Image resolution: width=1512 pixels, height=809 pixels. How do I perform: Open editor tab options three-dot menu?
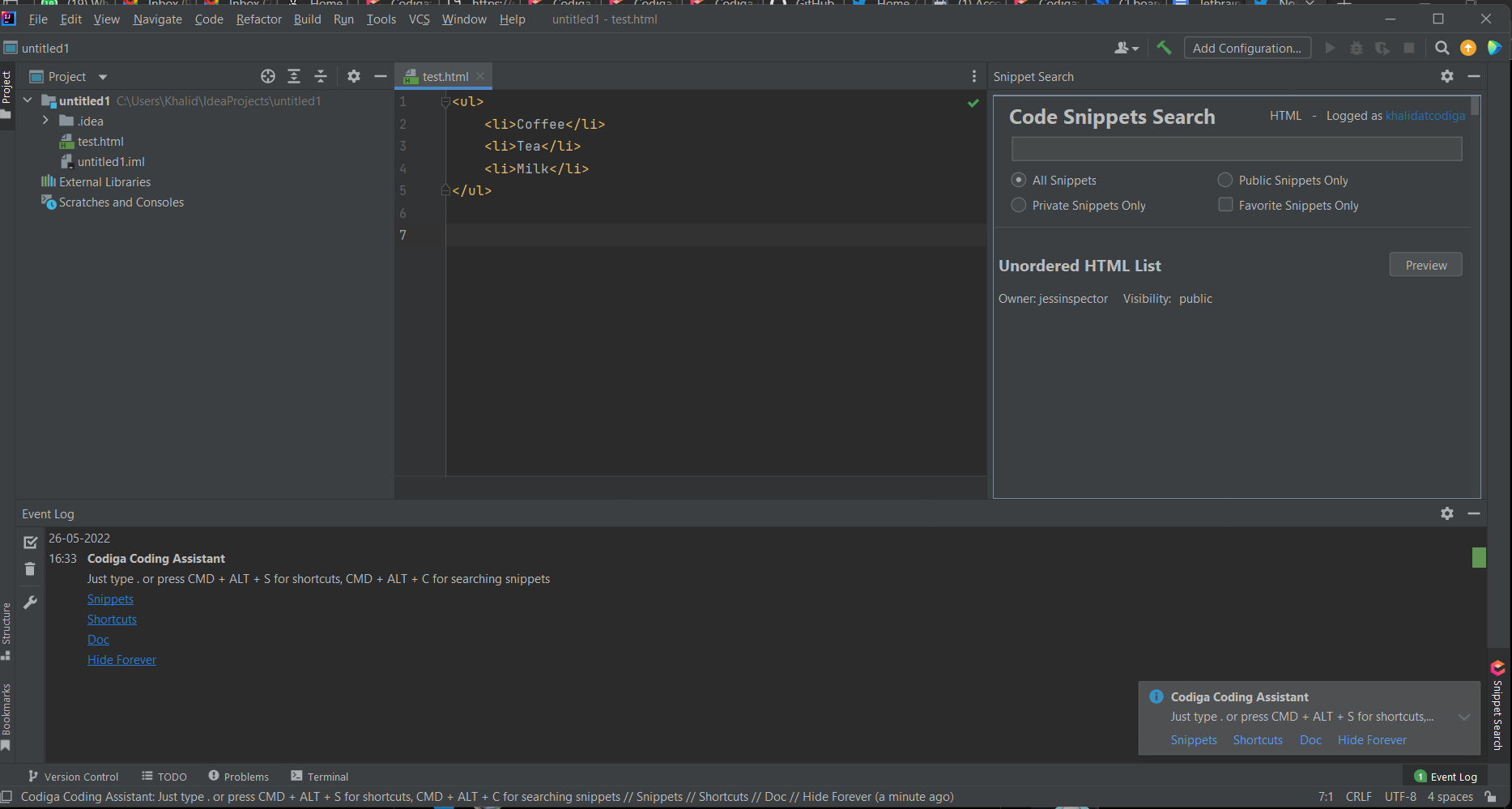973,76
